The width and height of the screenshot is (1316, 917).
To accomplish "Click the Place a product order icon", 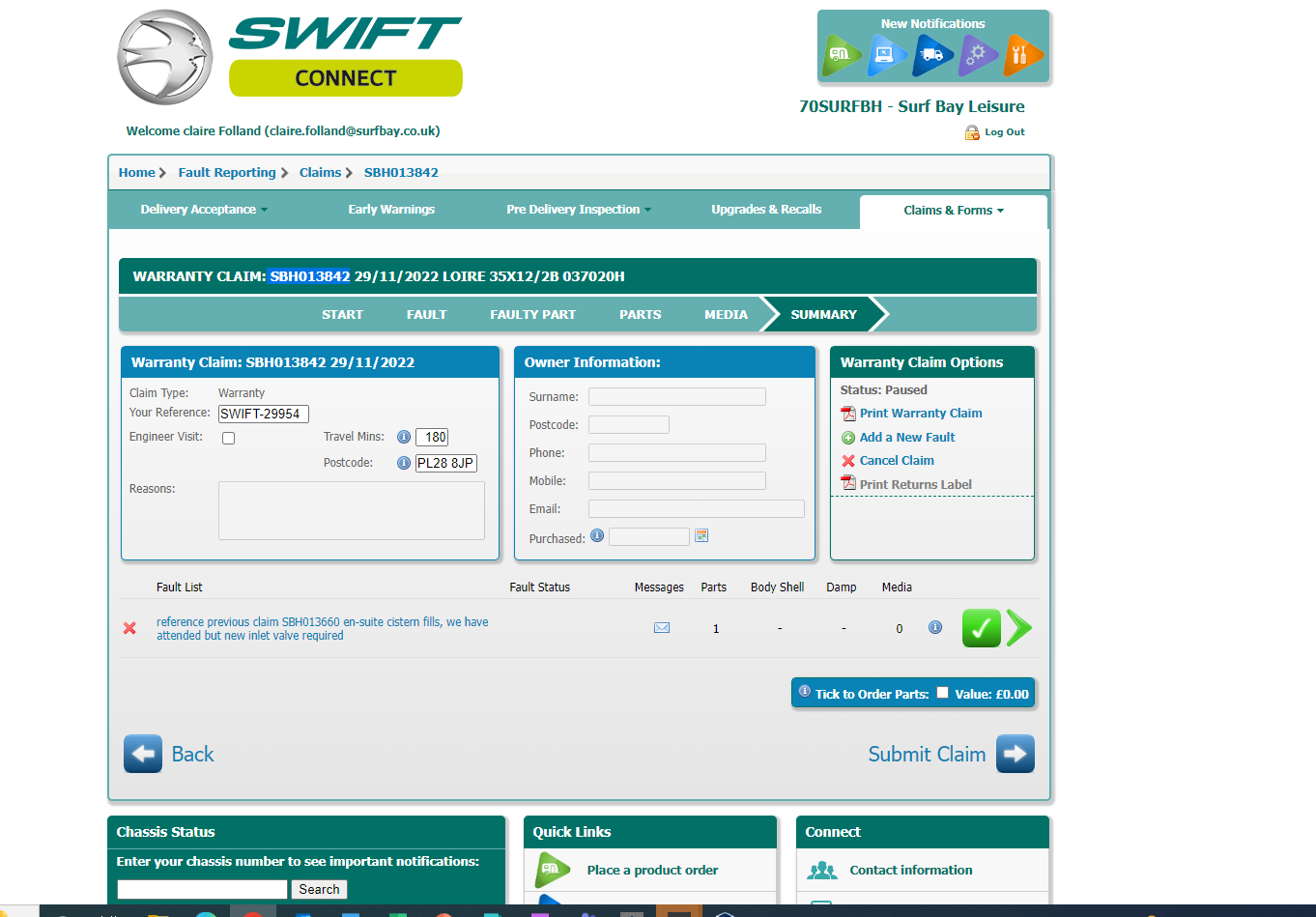I will (553, 870).
